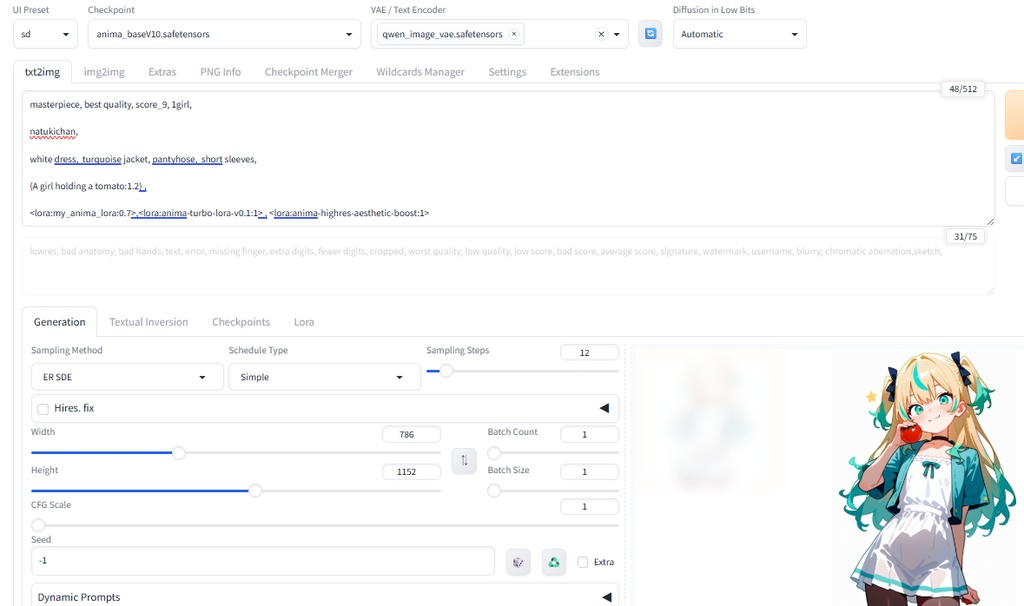Click the Seed input field

pyautogui.click(x=263, y=561)
